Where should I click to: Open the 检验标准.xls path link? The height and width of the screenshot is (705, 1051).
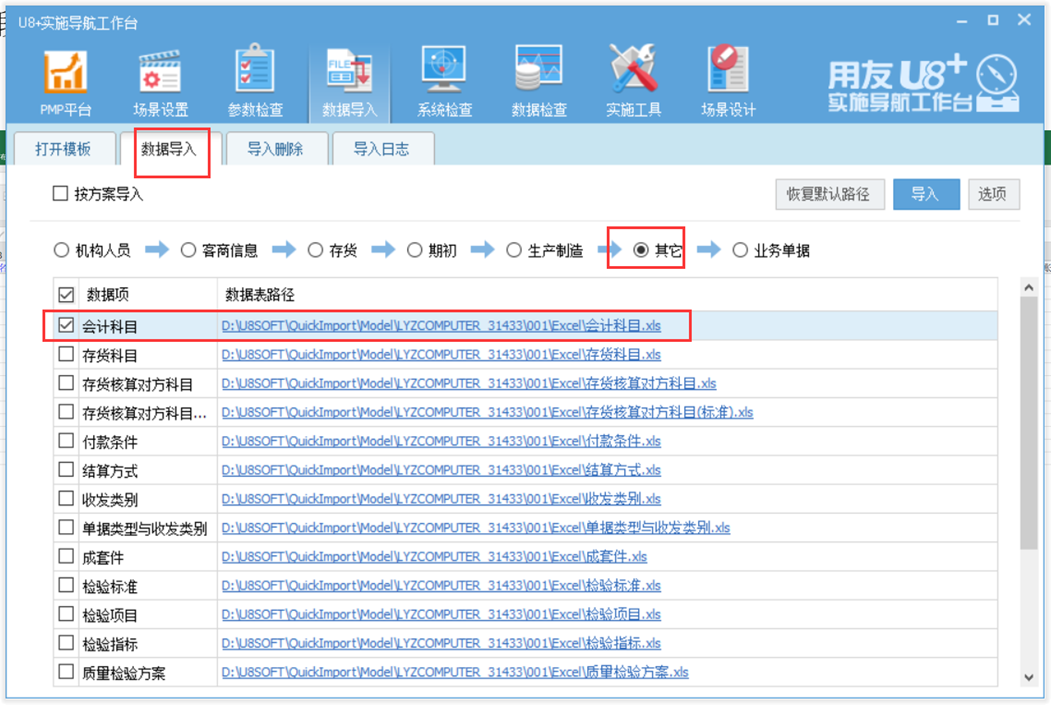pyautogui.click(x=441, y=585)
